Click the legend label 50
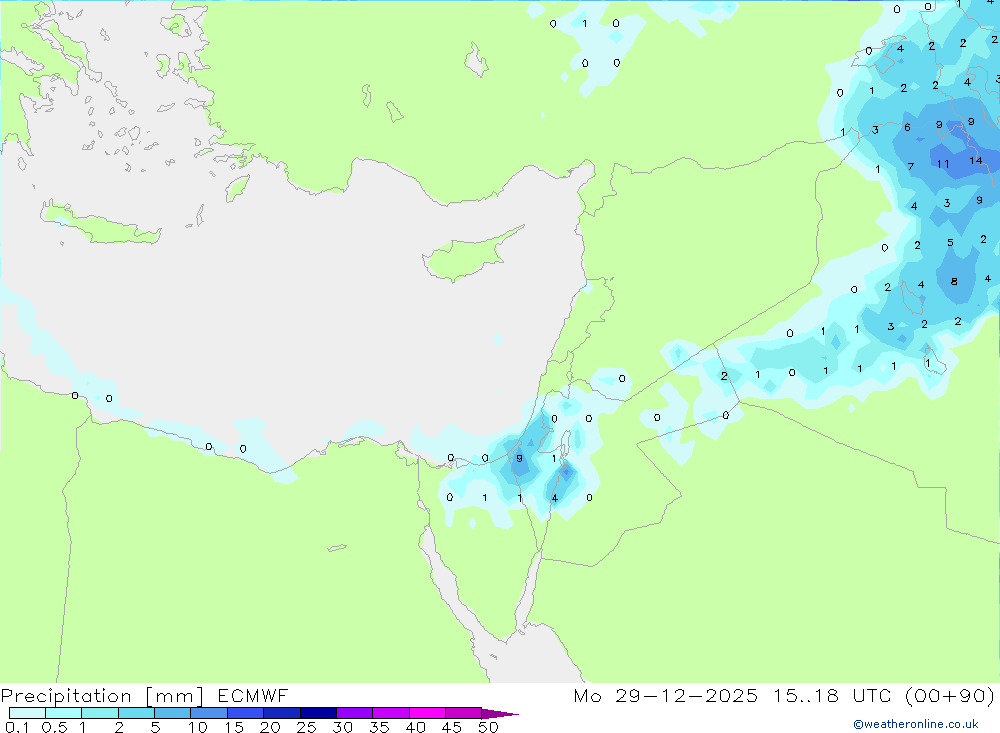The image size is (1000, 733). coord(488,727)
